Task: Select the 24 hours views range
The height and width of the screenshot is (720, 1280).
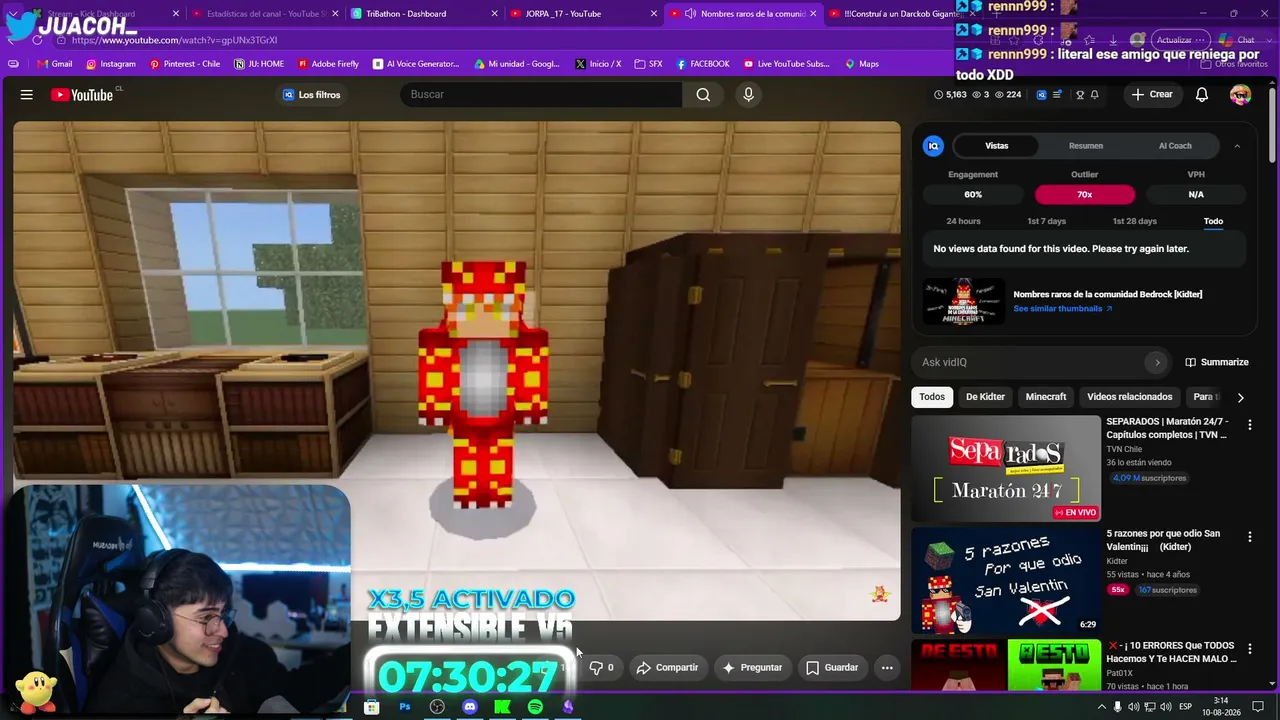Action: click(963, 221)
